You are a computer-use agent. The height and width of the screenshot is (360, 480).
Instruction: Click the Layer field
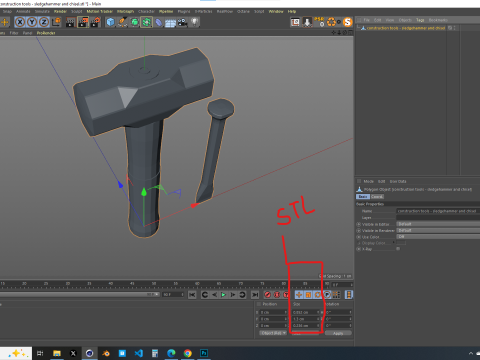438,217
